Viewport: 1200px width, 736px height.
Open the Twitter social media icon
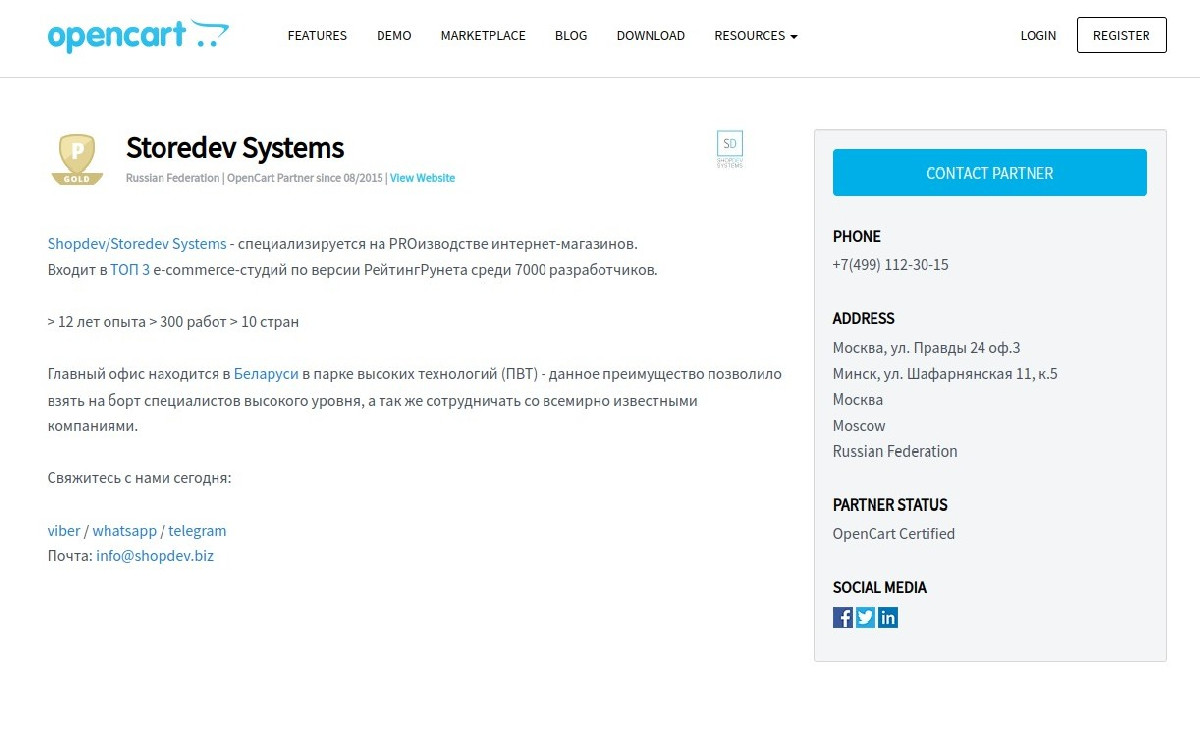[x=866, y=617]
